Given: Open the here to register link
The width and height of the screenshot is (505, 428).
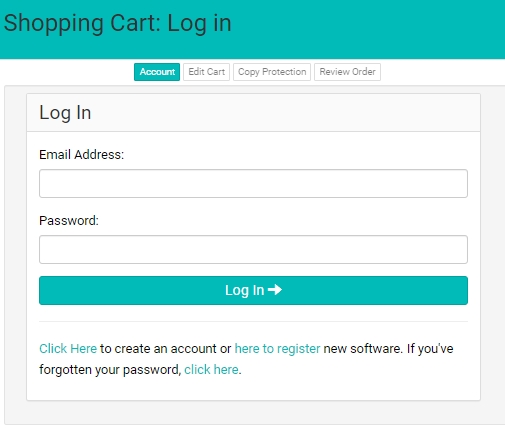Looking at the screenshot, I should (277, 349).
